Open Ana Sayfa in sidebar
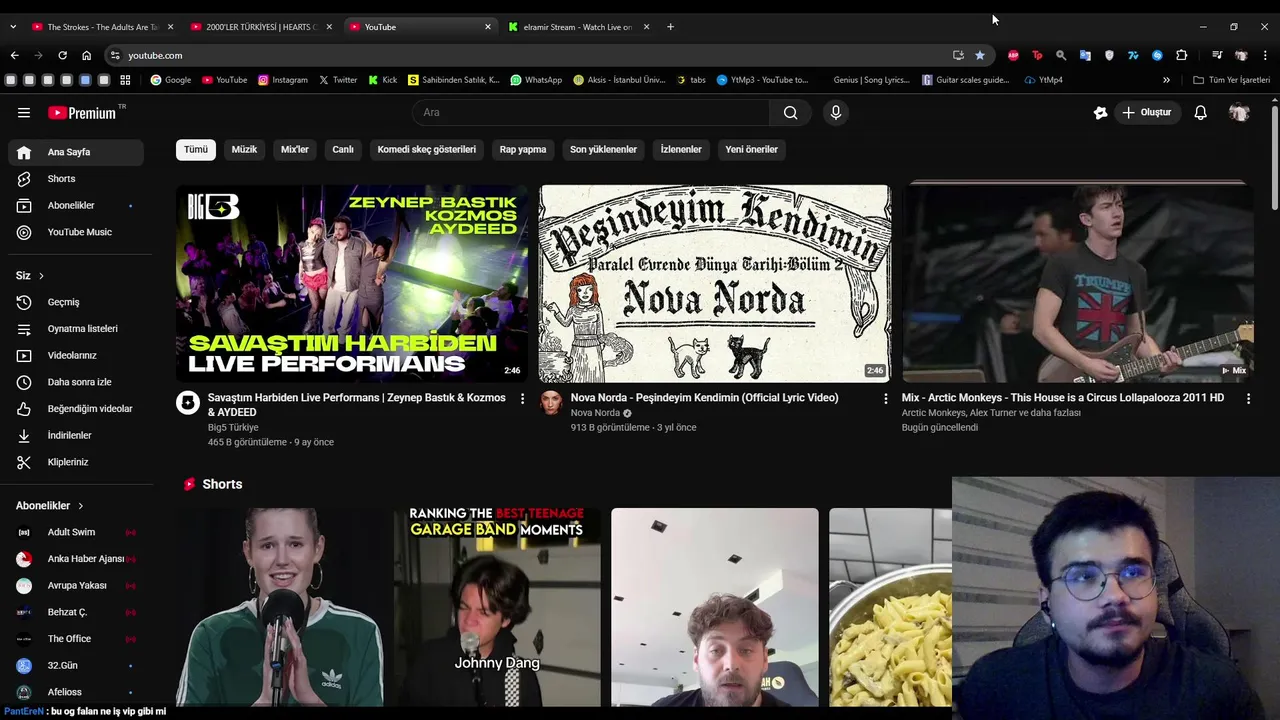The width and height of the screenshot is (1280, 720). 76,152
